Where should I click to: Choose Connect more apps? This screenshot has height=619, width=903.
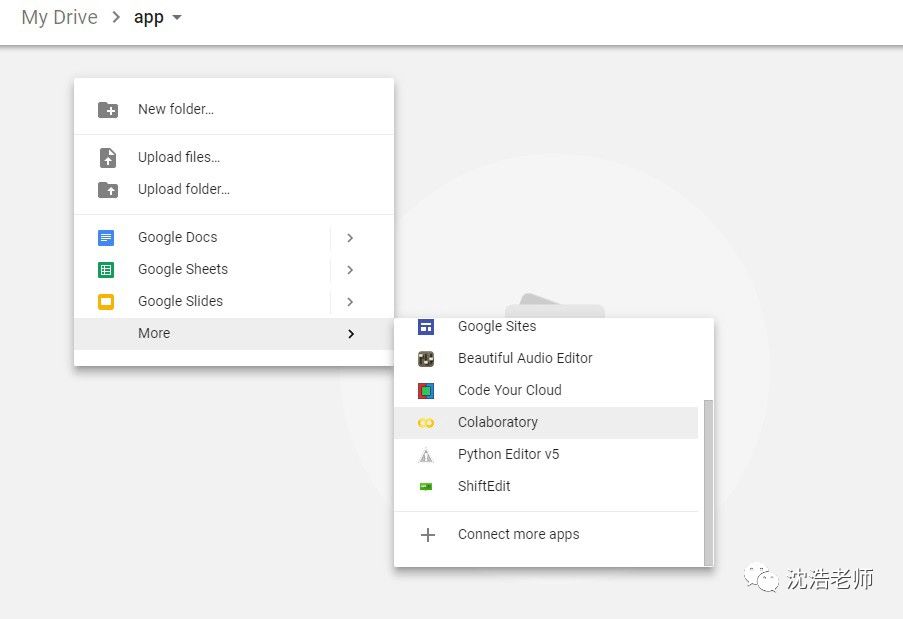click(518, 535)
